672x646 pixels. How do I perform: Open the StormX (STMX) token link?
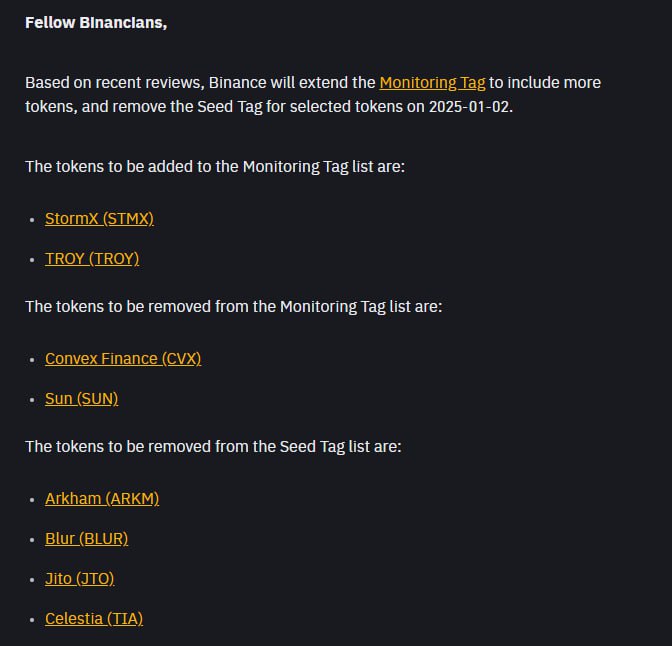(x=99, y=219)
